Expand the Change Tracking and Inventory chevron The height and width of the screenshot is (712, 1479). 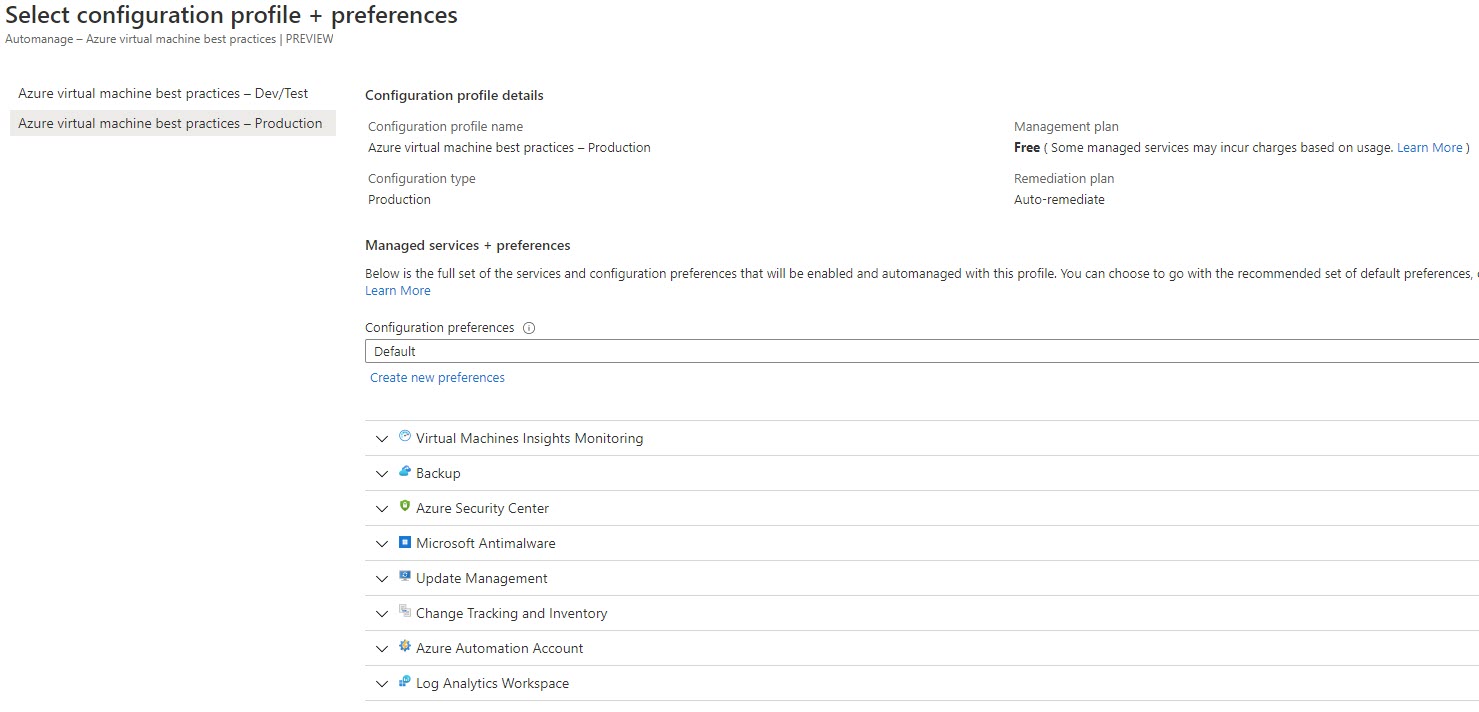[x=381, y=614]
